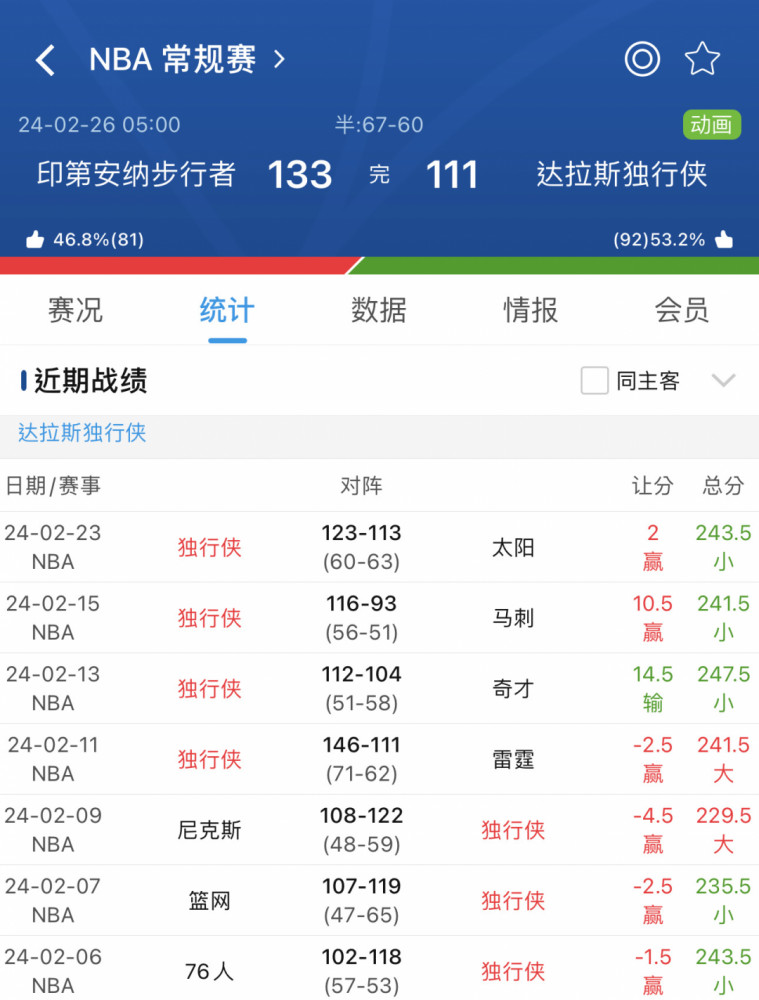Open 达拉斯独行侠 team link under 近期战绩
Image resolution: width=759 pixels, height=1000 pixels.
(82, 433)
